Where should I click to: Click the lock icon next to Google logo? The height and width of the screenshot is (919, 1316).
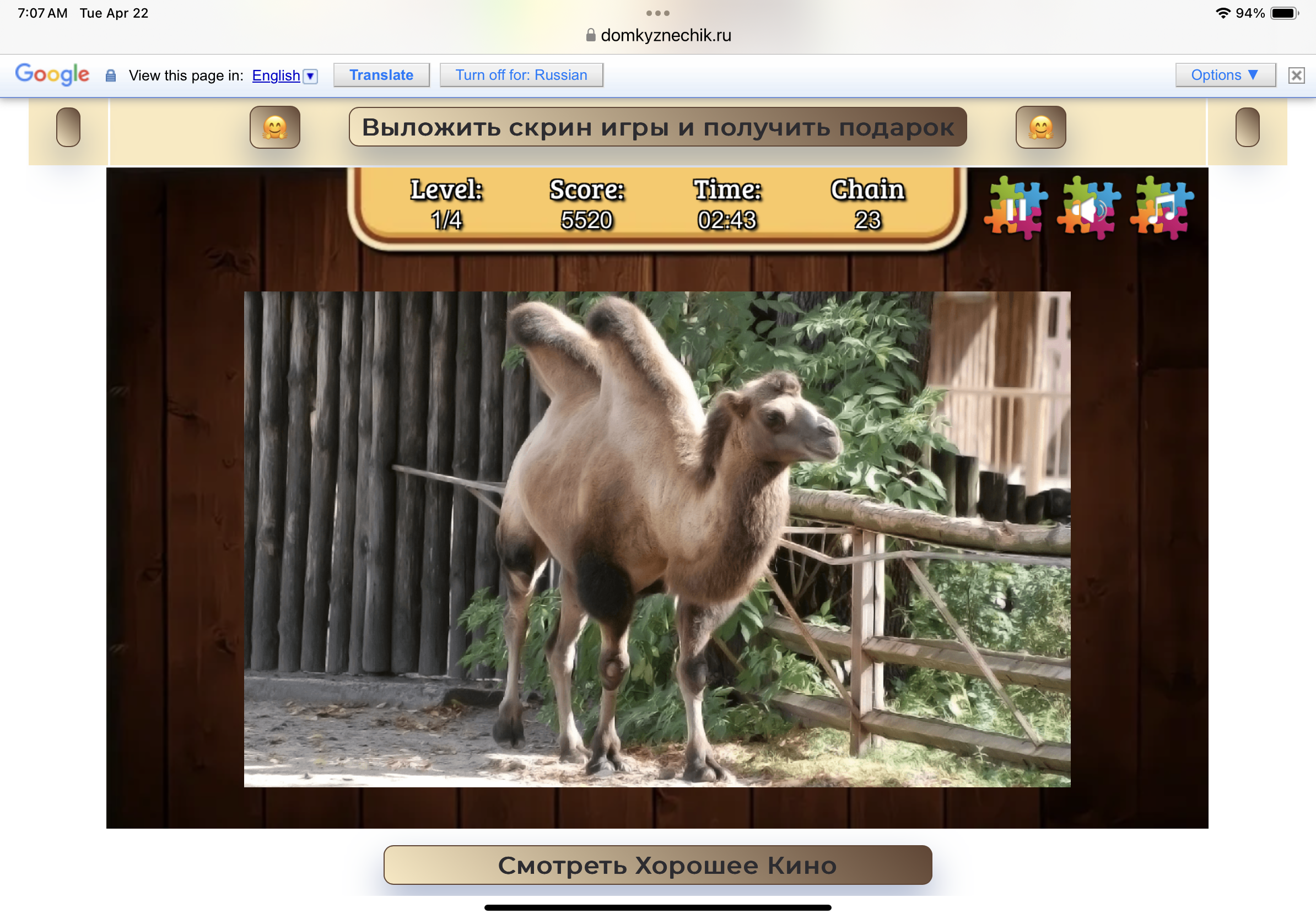(111, 75)
